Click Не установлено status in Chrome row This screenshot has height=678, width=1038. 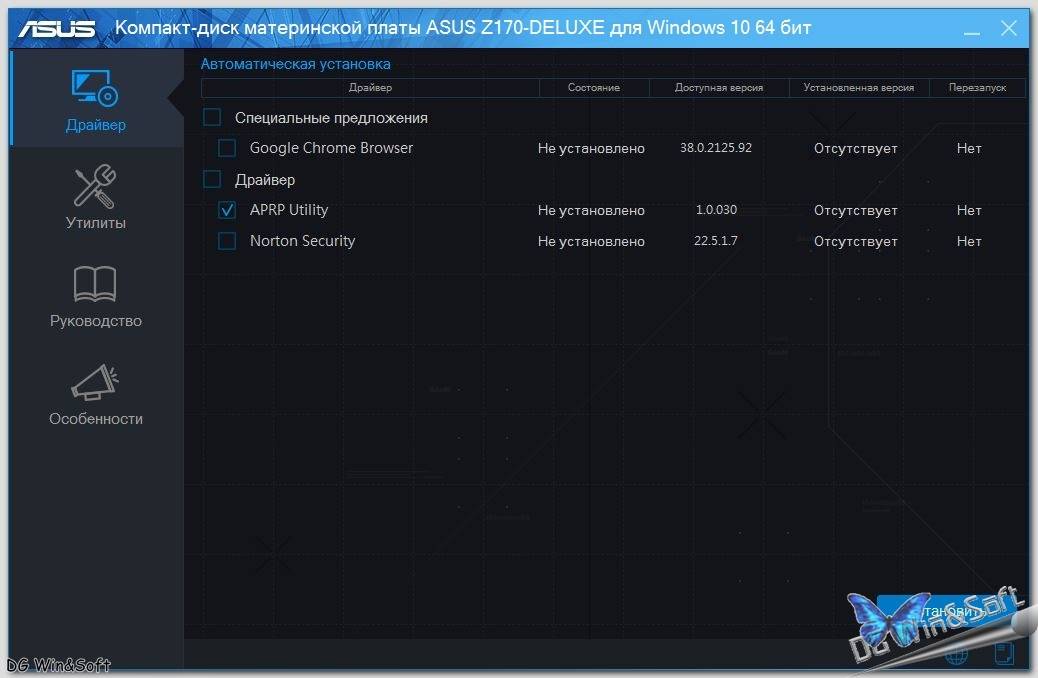pos(591,148)
